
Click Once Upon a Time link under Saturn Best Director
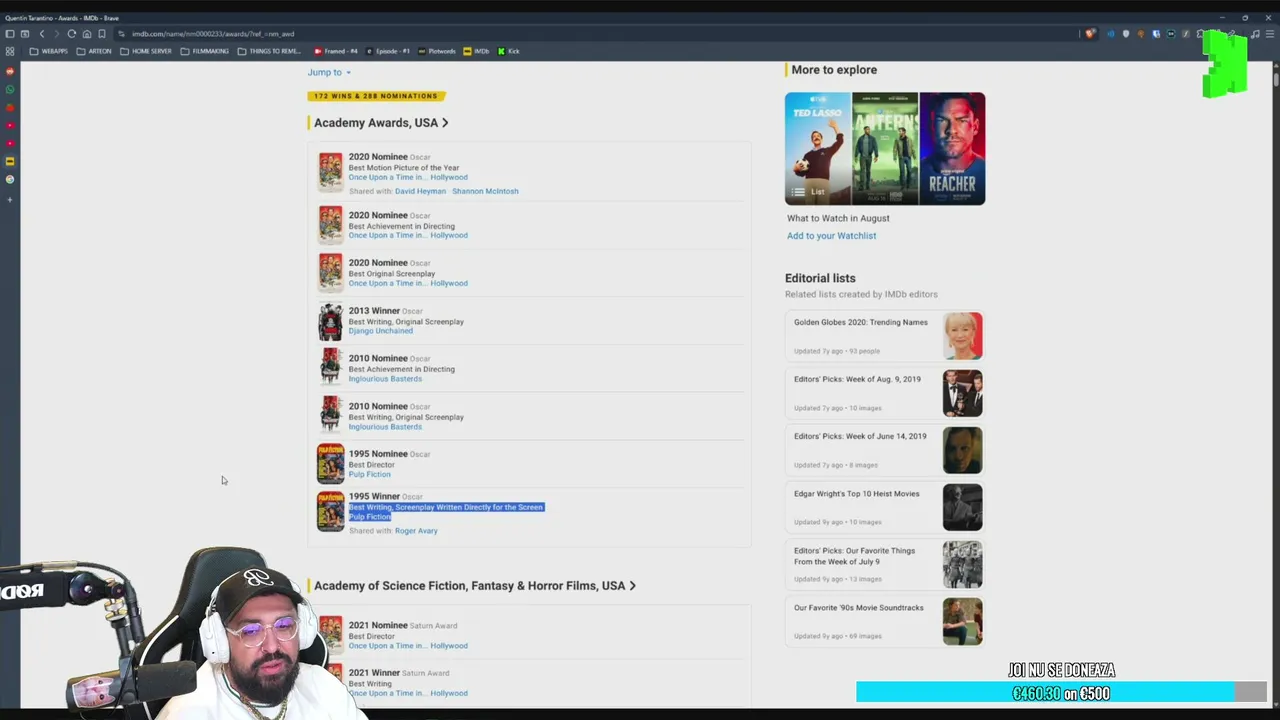(408, 646)
